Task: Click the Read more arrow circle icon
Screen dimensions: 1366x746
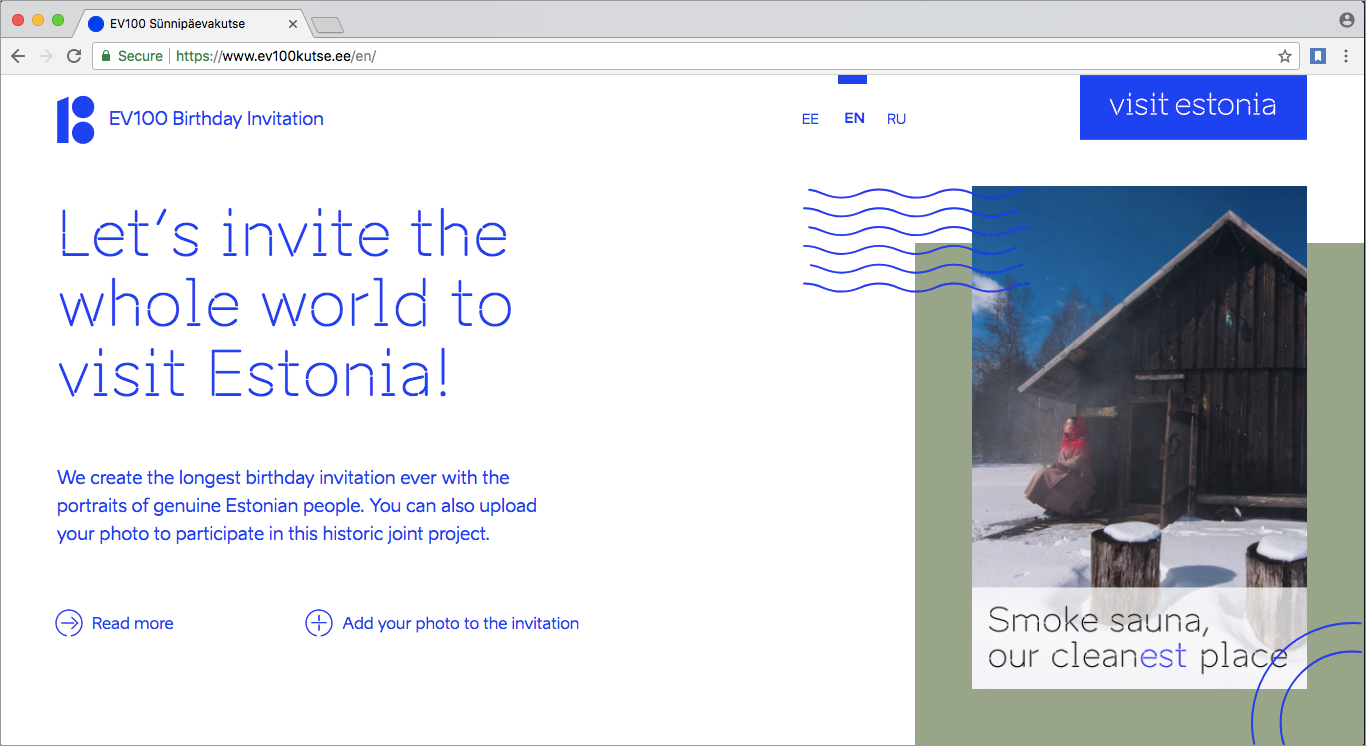Action: (x=69, y=623)
